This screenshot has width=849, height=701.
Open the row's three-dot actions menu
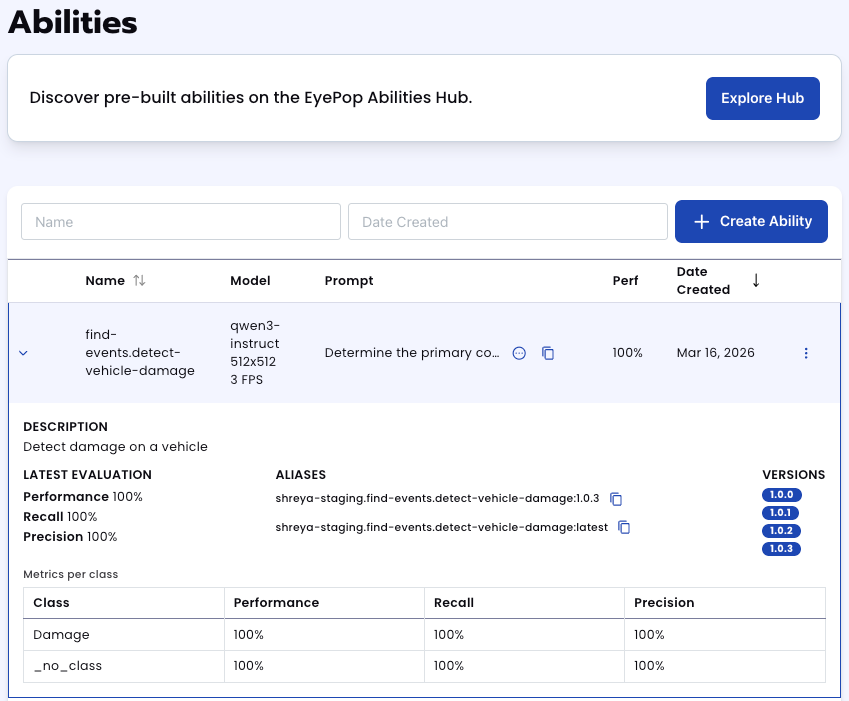[x=806, y=353]
